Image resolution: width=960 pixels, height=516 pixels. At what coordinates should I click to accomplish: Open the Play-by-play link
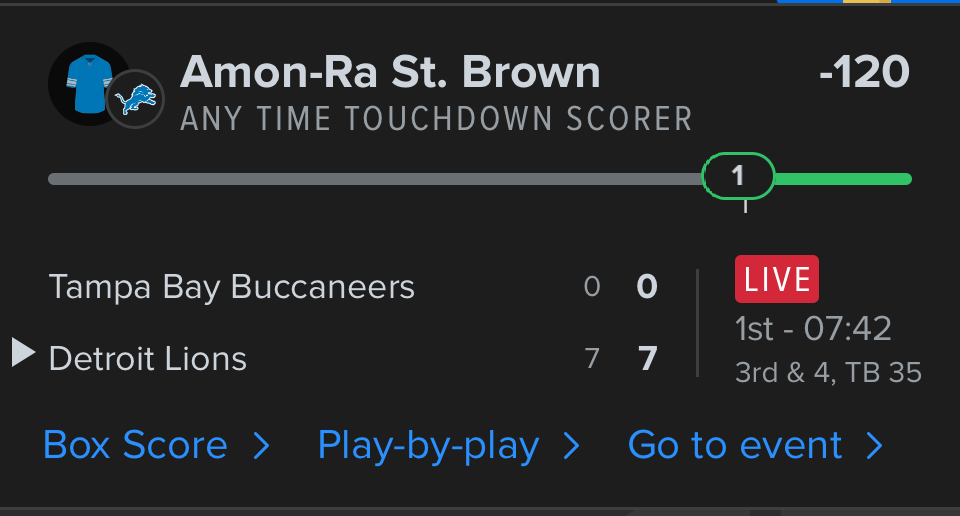(x=428, y=445)
